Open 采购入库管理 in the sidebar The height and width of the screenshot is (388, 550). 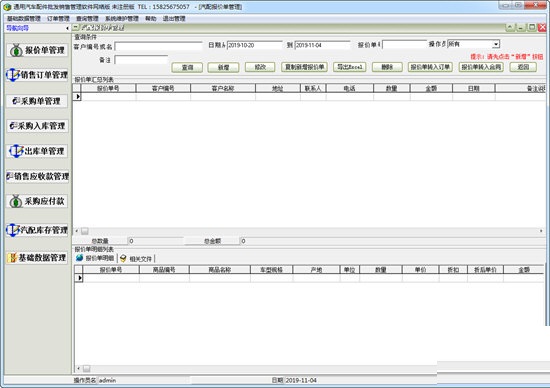(x=37, y=126)
